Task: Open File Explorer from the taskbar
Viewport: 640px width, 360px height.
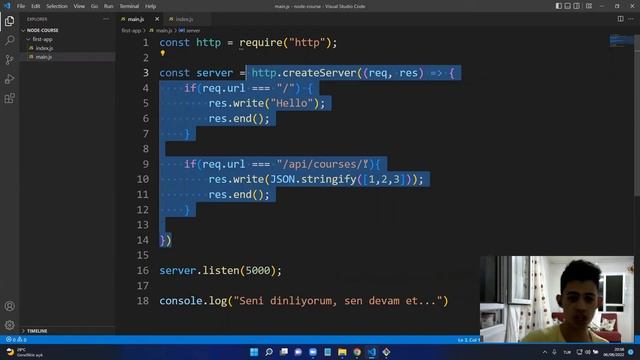Action: coord(342,352)
